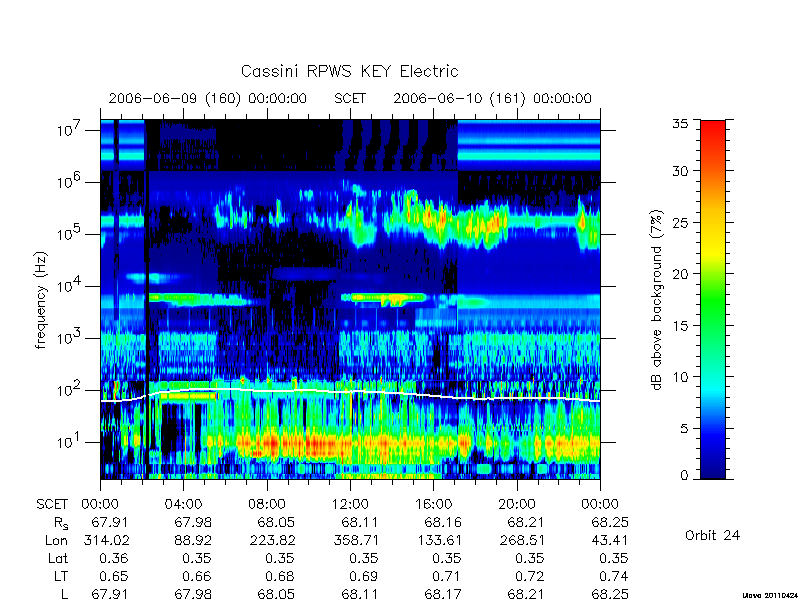
Task: Click the Lon value 223.82
Action: (x=272, y=540)
